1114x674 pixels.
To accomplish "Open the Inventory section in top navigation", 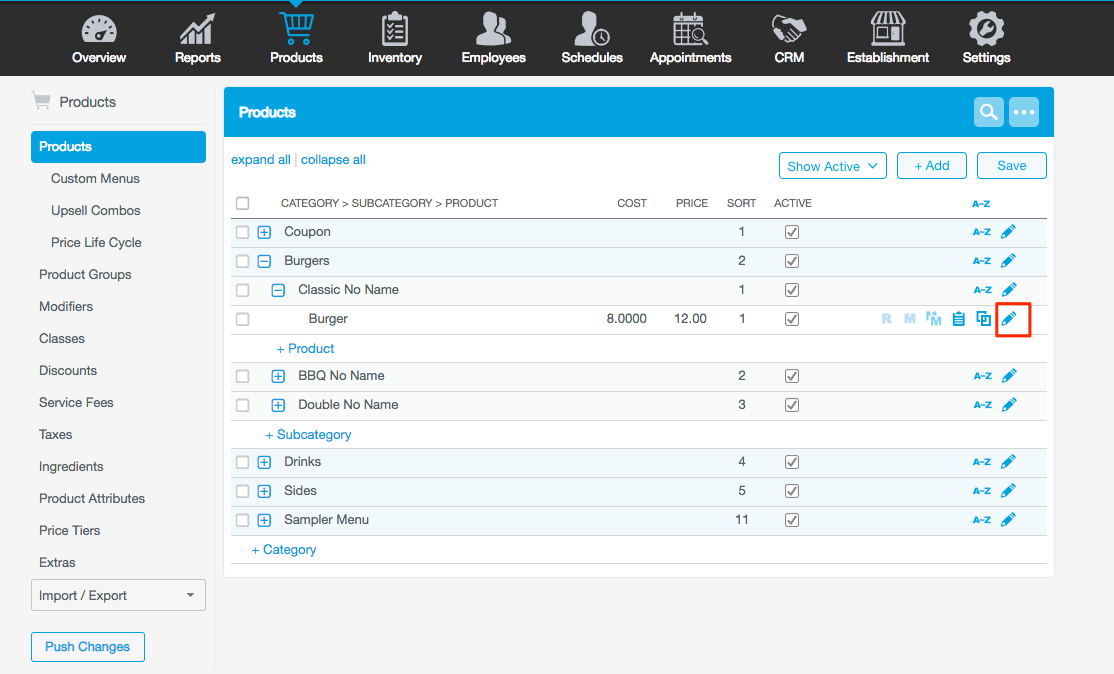I will coord(394,38).
